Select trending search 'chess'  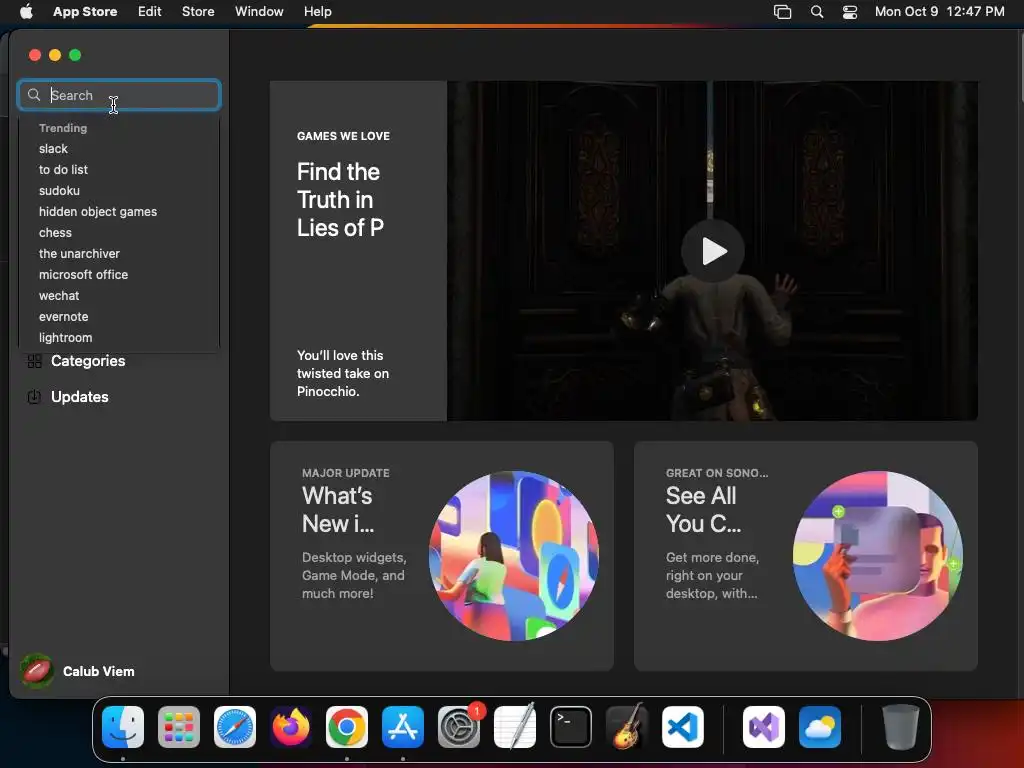click(x=55, y=232)
